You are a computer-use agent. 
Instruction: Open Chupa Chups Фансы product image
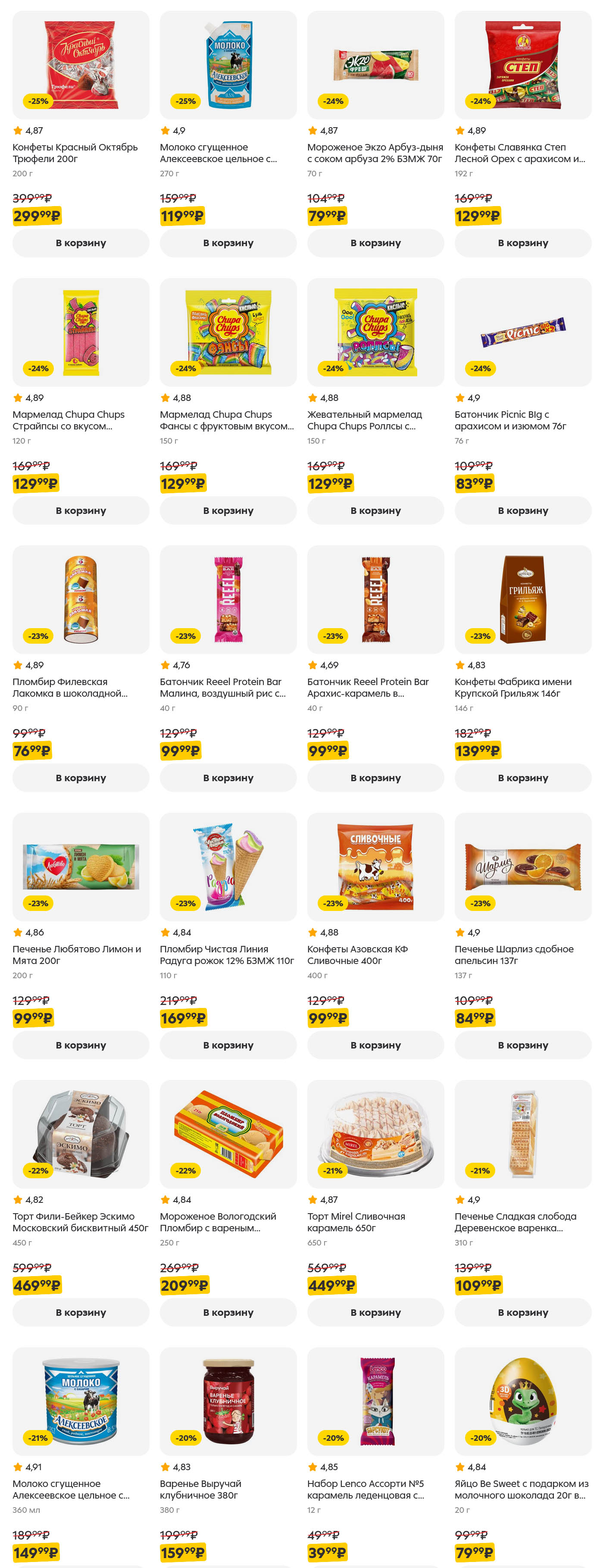[228, 332]
